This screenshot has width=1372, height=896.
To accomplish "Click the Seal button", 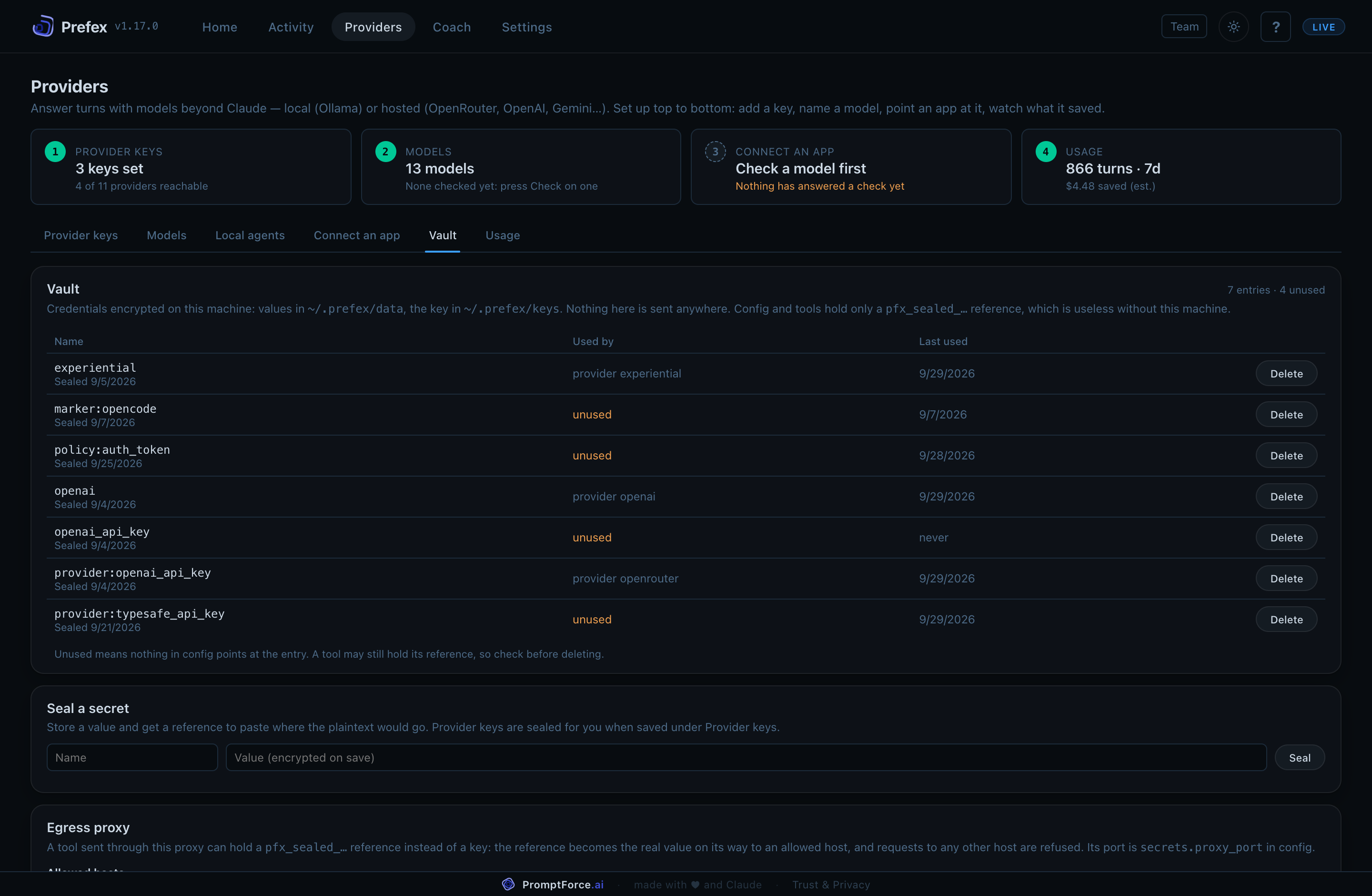I will click(x=1300, y=757).
